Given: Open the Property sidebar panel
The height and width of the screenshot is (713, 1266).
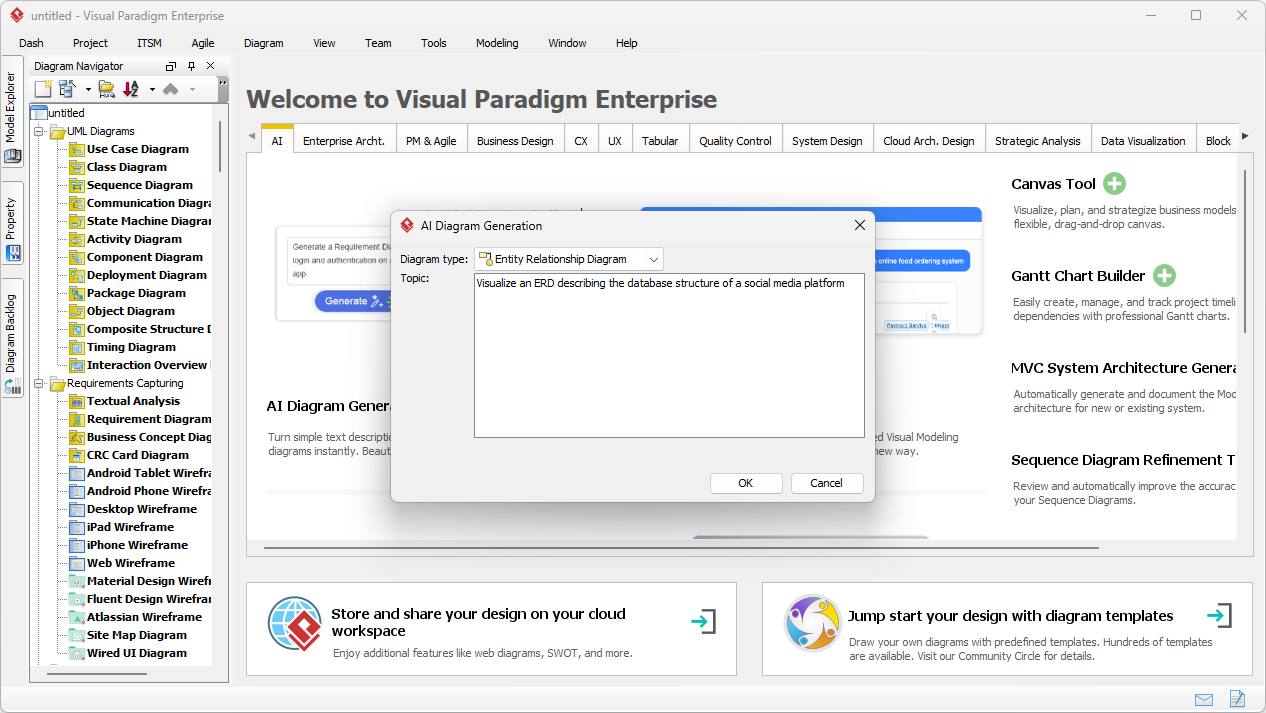Looking at the screenshot, I should point(11,215).
